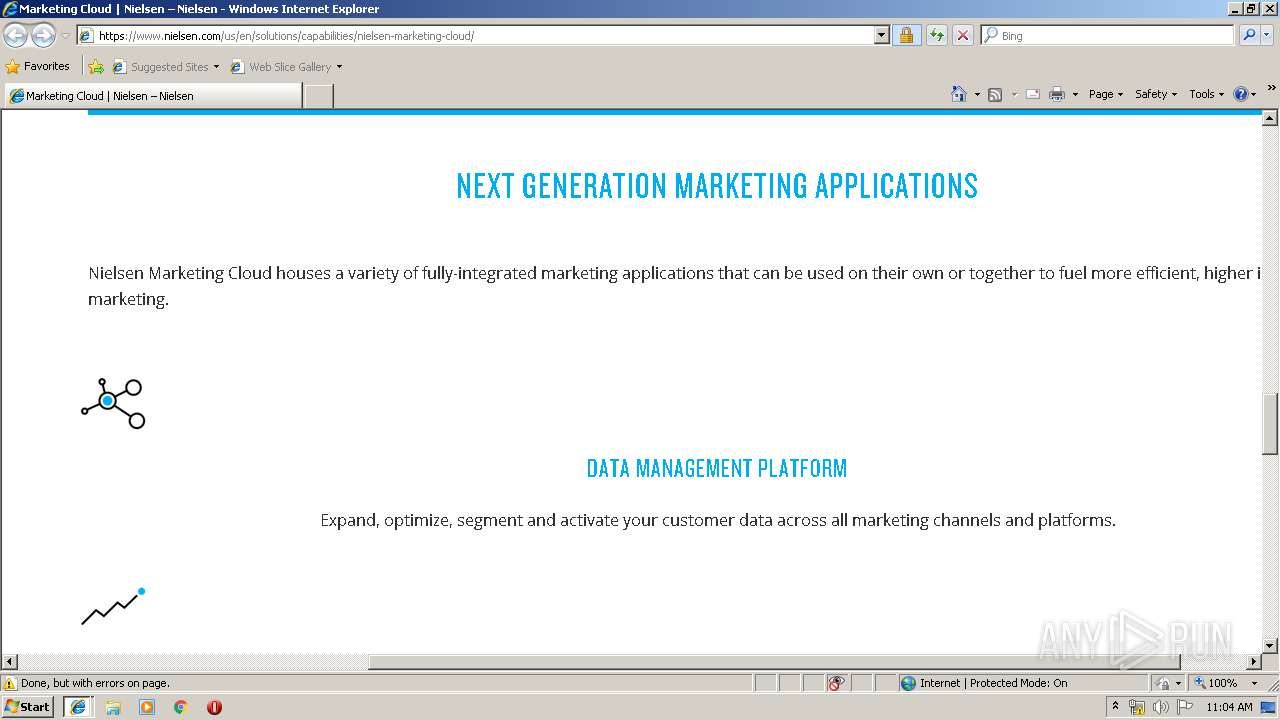Open a new blank tab
The image size is (1280, 720).
pos(318,96)
